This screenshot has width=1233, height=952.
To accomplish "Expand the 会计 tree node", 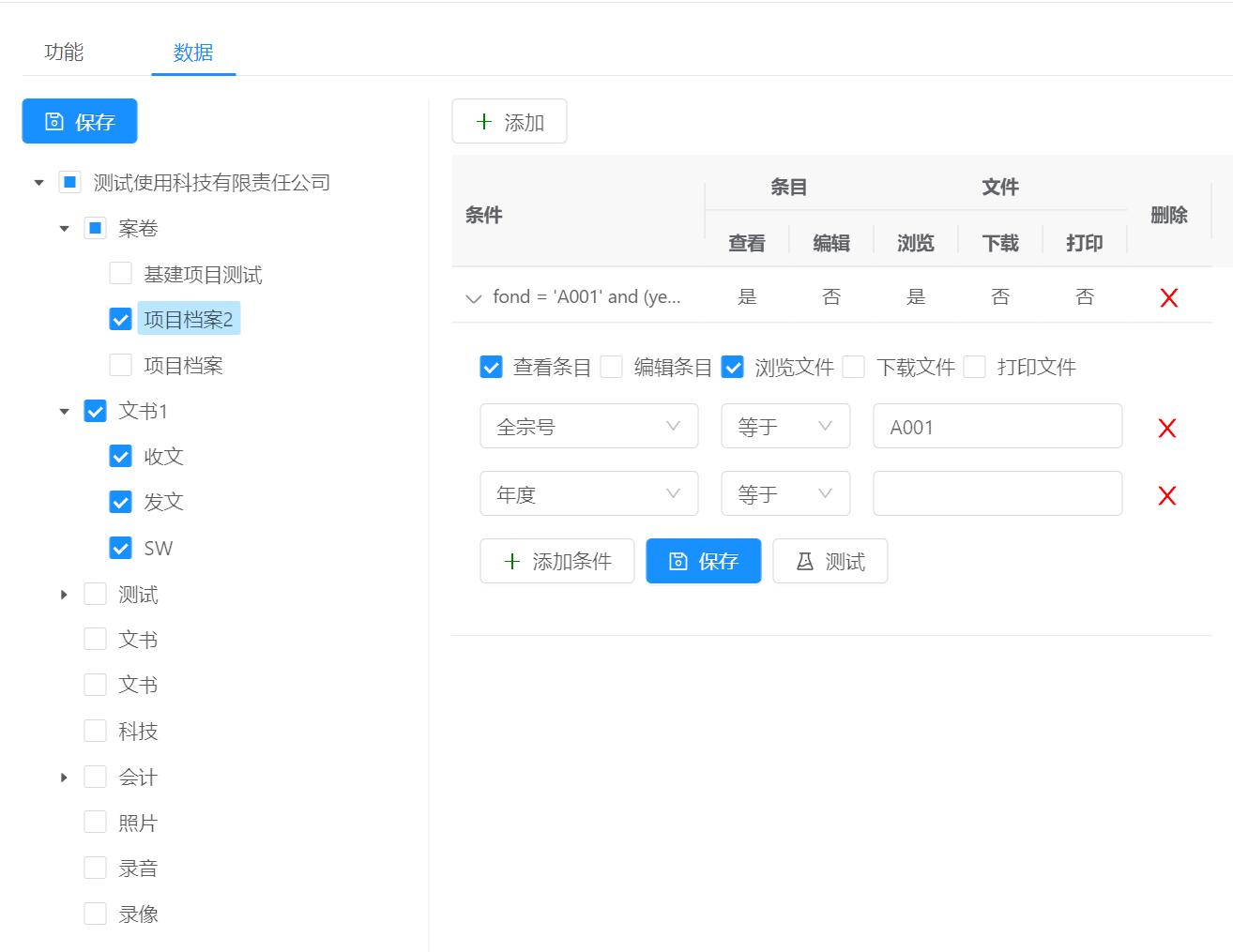I will (64, 778).
